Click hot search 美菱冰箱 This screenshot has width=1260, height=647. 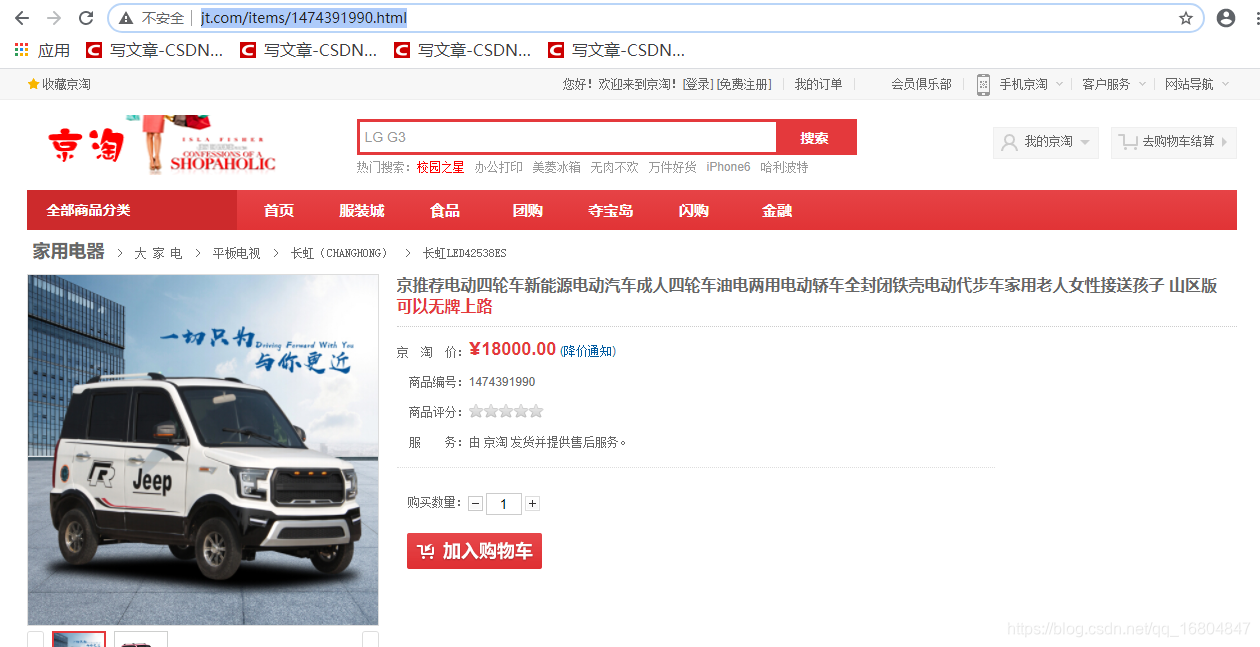point(556,167)
